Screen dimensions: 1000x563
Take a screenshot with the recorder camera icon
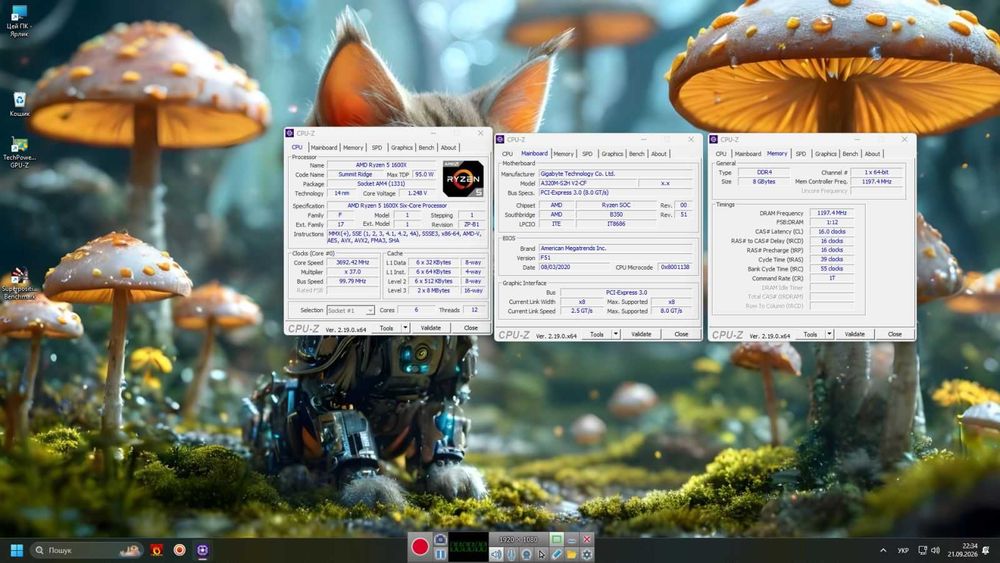pyautogui.click(x=441, y=539)
